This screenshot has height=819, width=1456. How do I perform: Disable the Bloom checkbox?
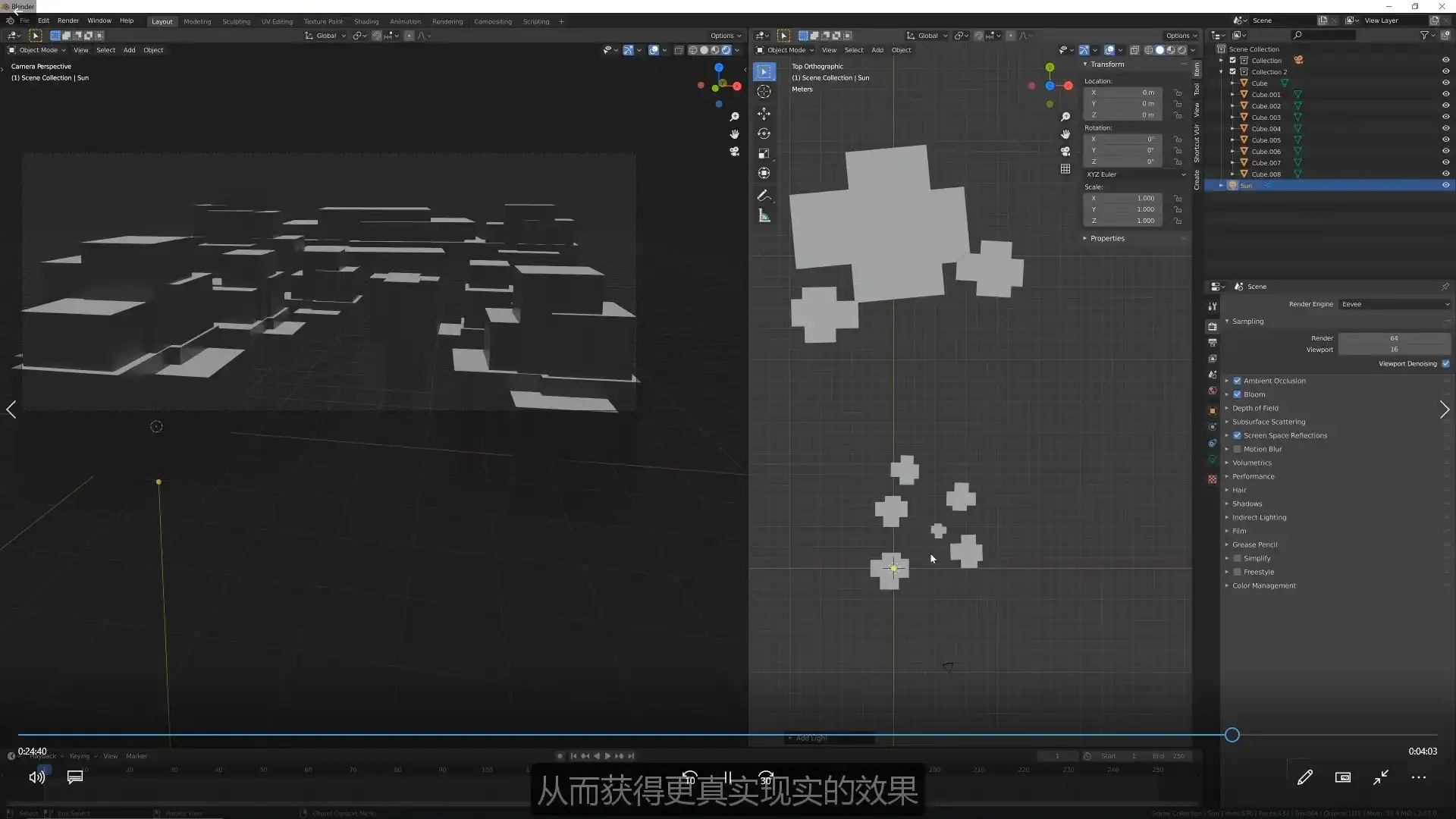click(1237, 394)
